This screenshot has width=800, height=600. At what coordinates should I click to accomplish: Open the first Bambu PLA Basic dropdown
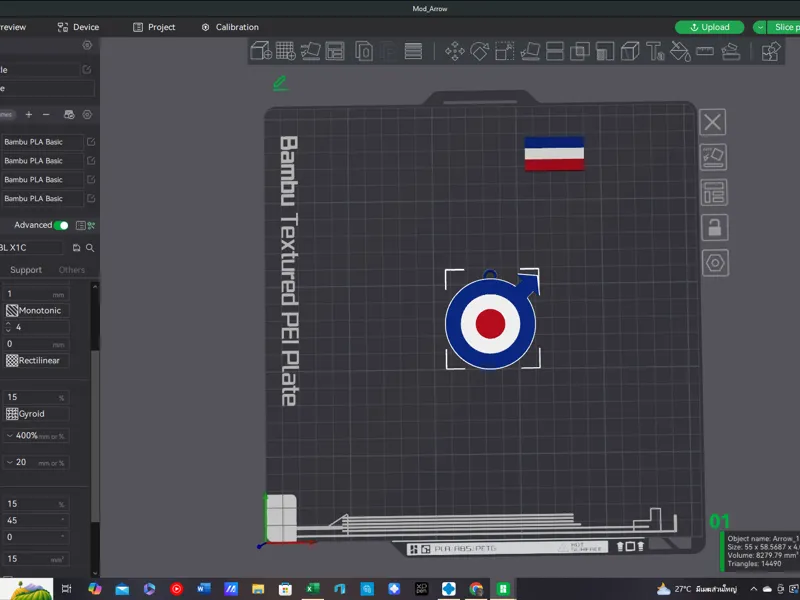(x=42, y=142)
